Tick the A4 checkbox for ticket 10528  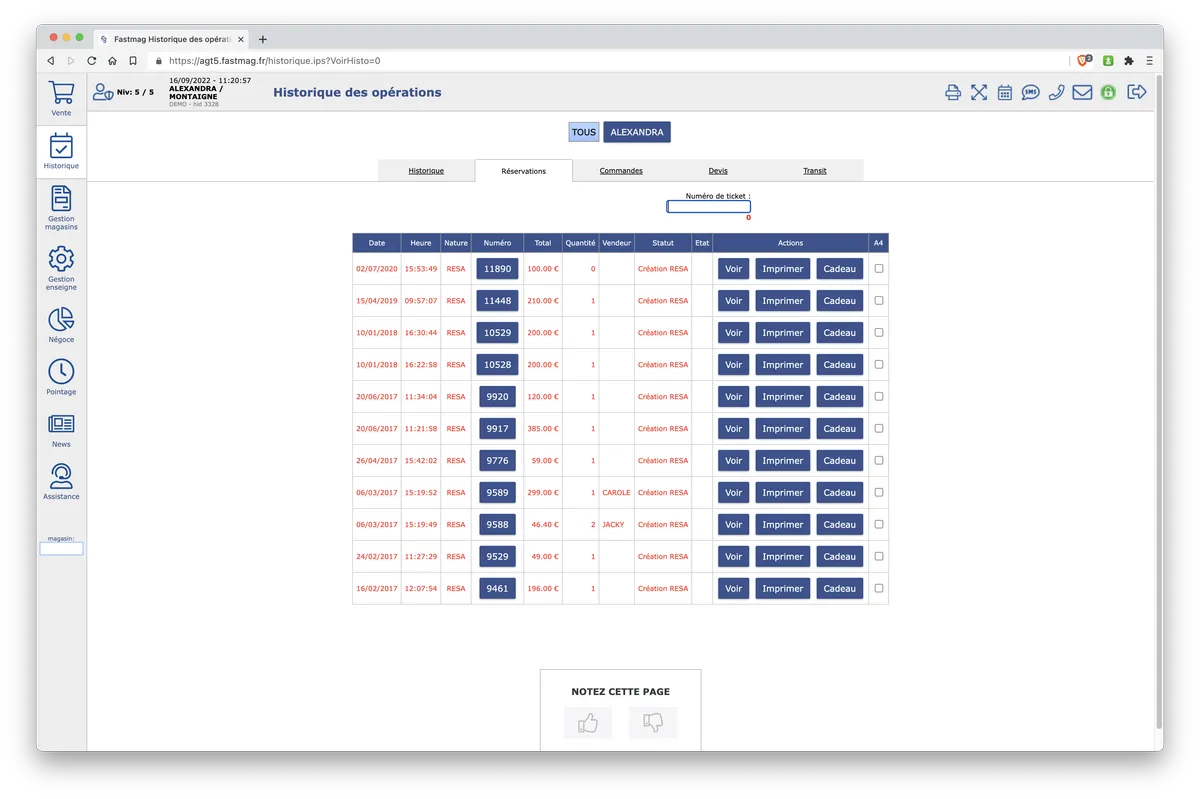pos(879,364)
